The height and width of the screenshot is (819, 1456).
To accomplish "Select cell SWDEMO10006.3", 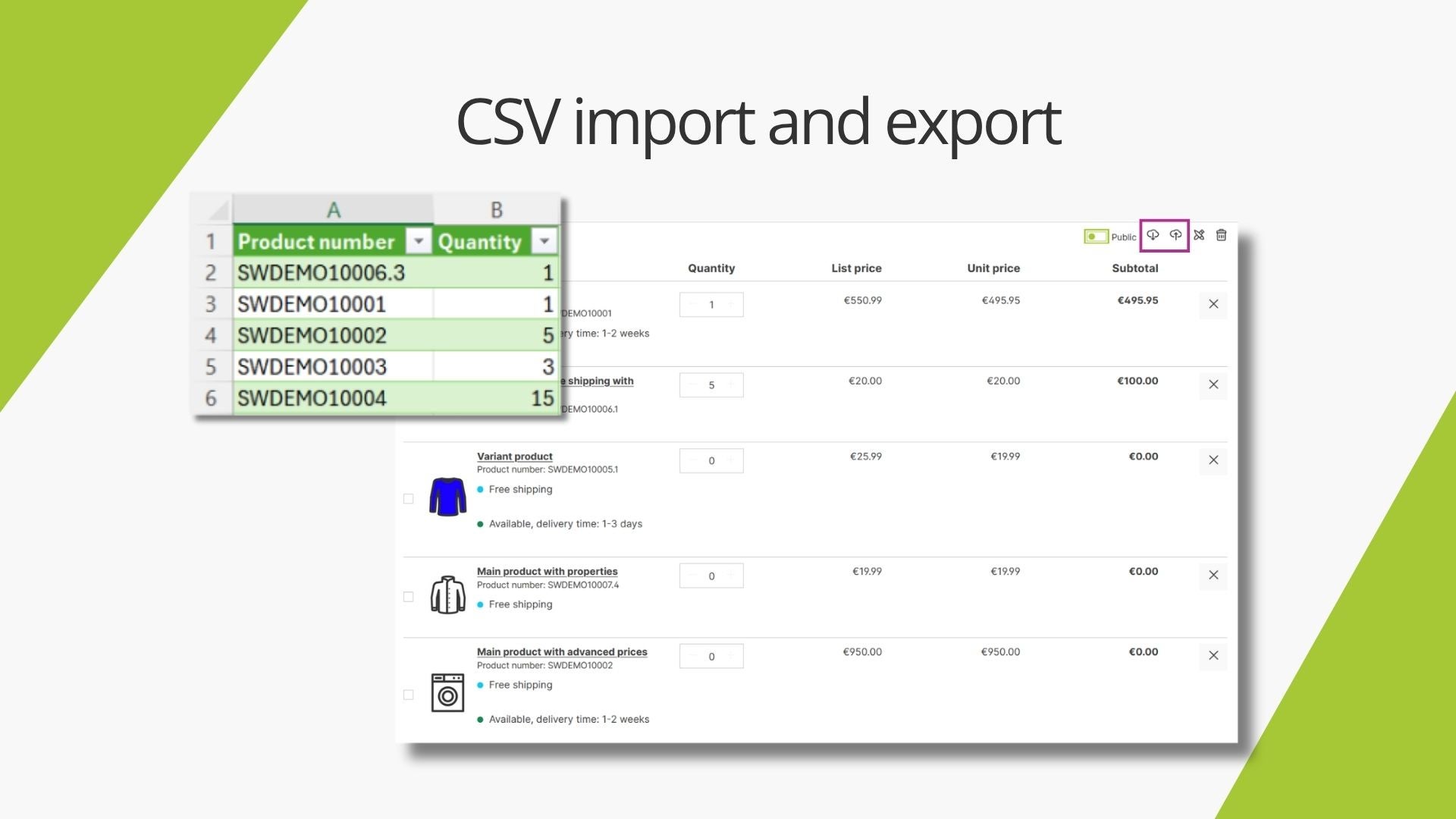I will point(333,273).
